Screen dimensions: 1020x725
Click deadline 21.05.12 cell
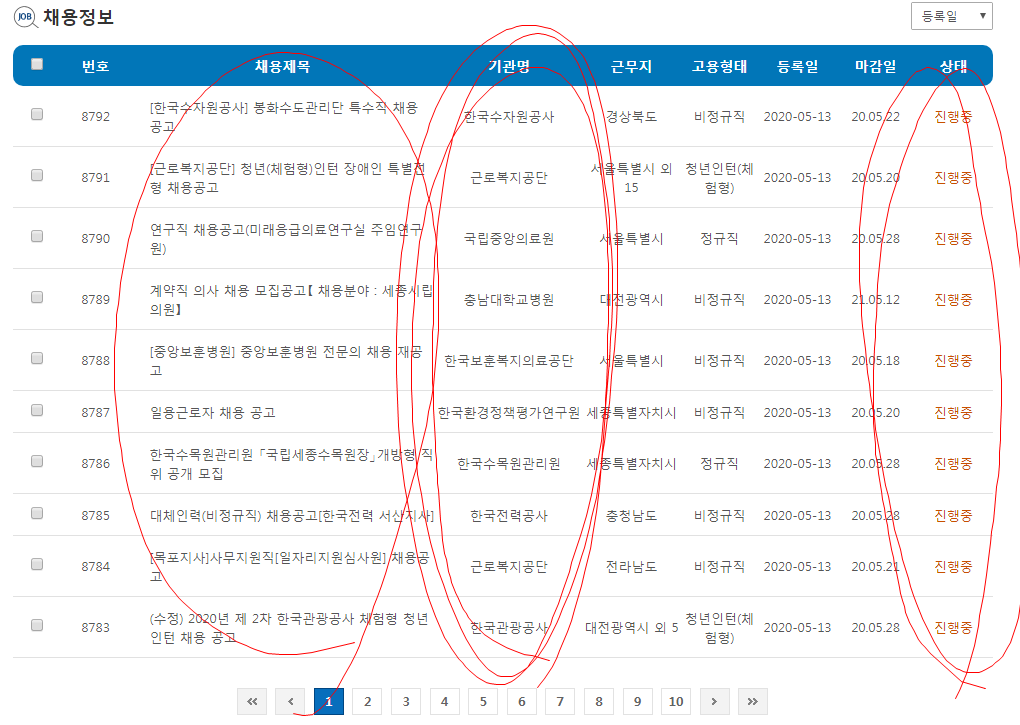pos(876,300)
